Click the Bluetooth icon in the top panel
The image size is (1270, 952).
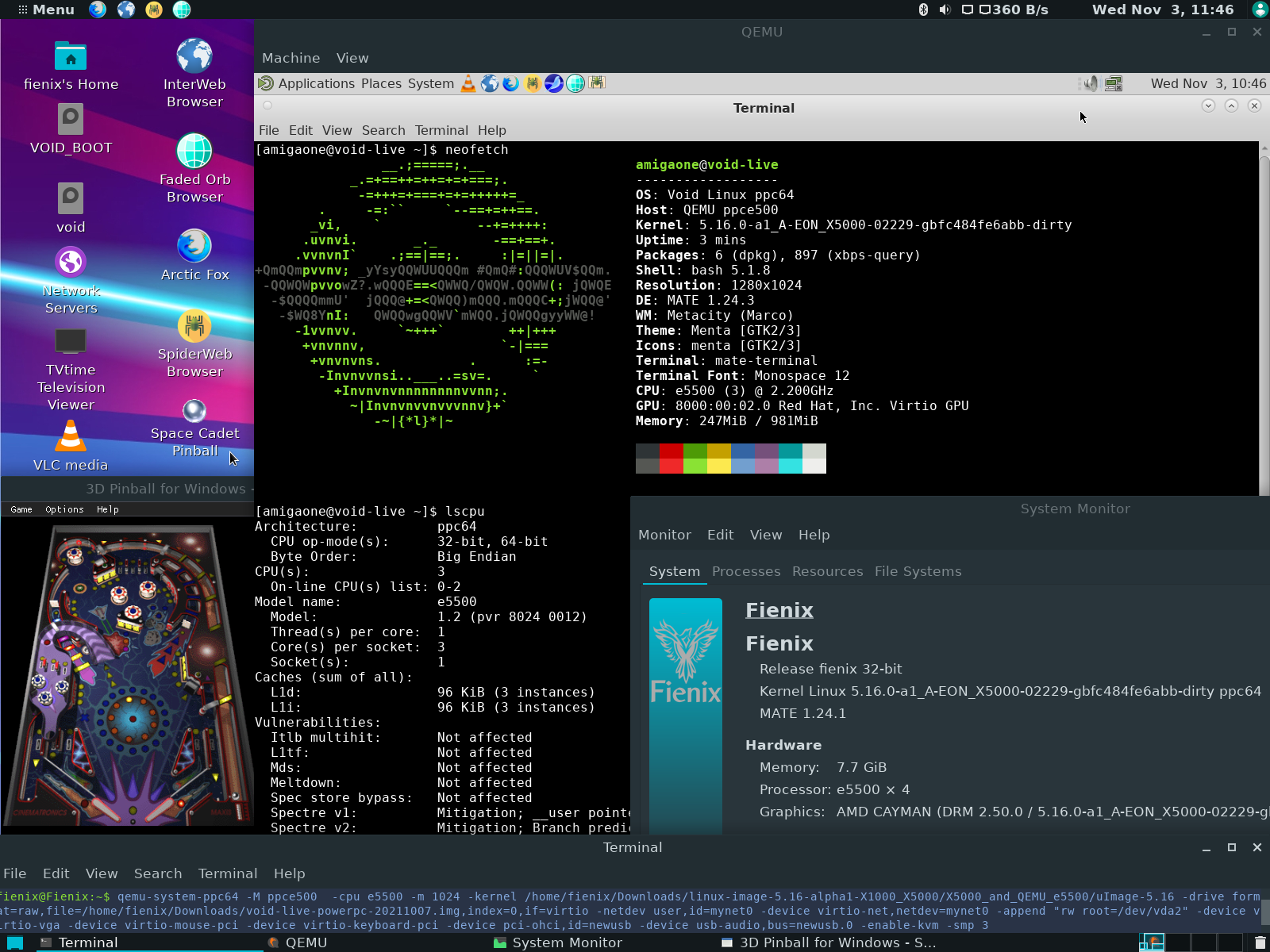(923, 10)
